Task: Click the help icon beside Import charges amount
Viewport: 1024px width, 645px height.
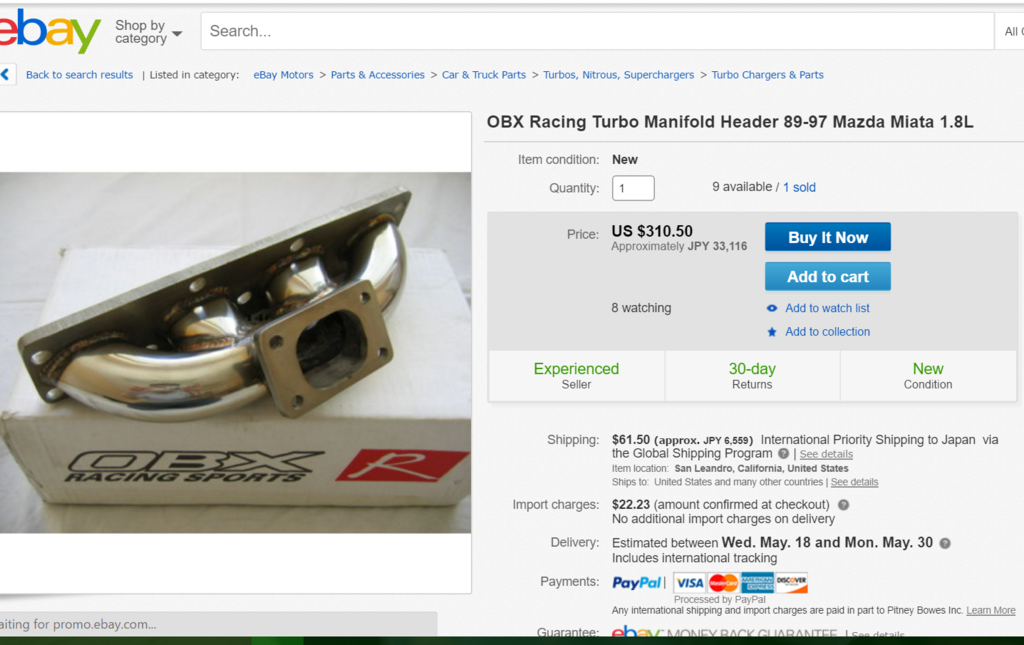Action: (843, 505)
